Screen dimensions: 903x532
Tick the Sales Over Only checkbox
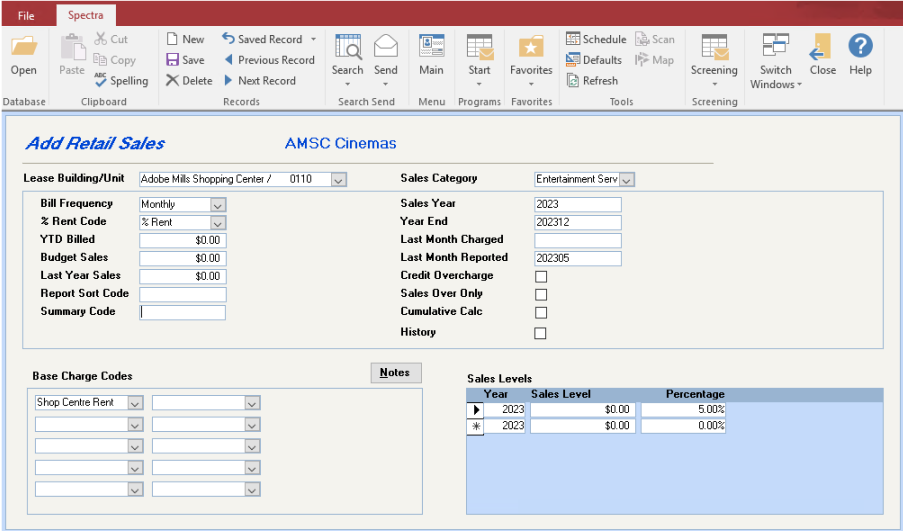point(541,294)
